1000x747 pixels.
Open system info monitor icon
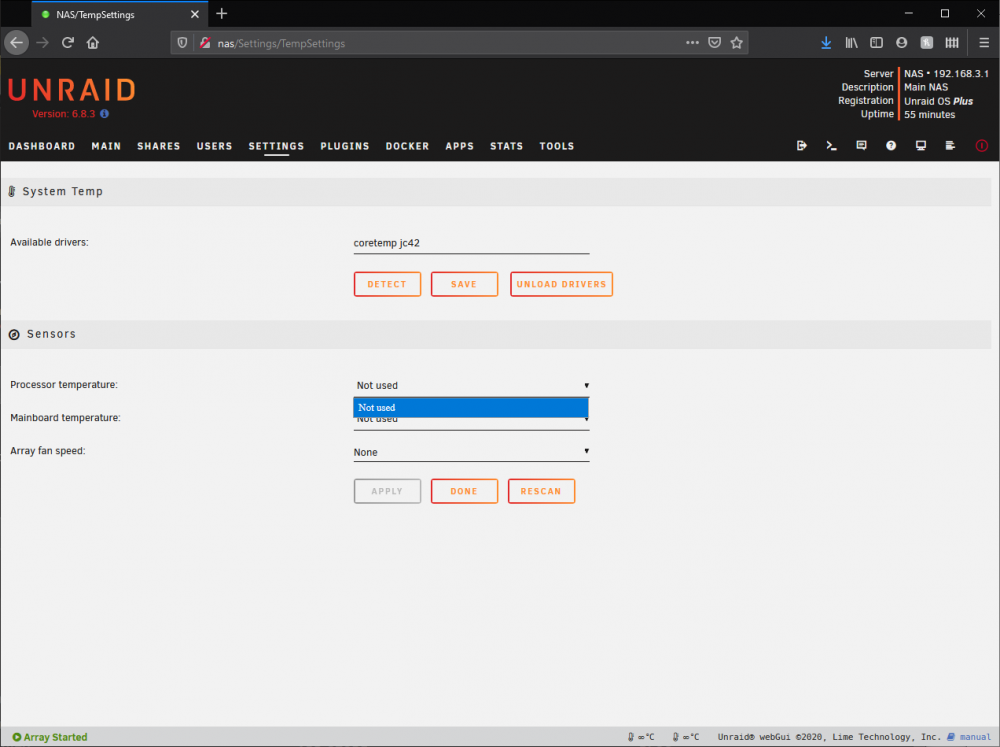[920, 145]
